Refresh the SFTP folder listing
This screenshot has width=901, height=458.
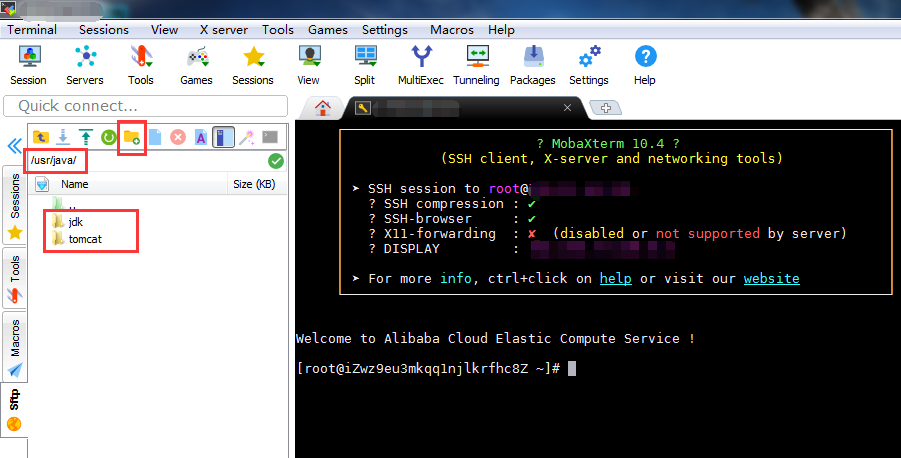[x=109, y=137]
